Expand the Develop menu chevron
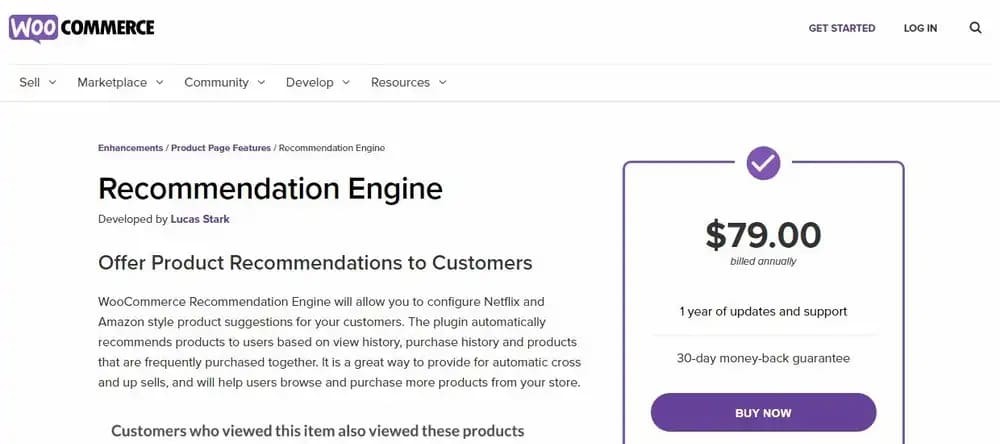Viewport: 1000px width, 444px height. 346,82
